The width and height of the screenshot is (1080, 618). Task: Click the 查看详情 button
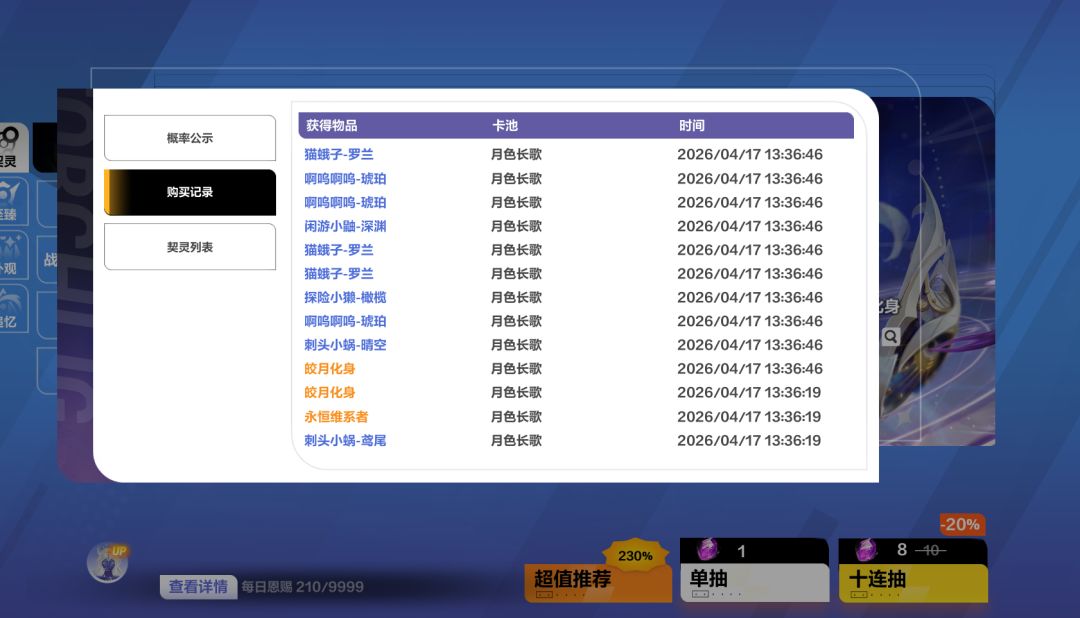198,587
